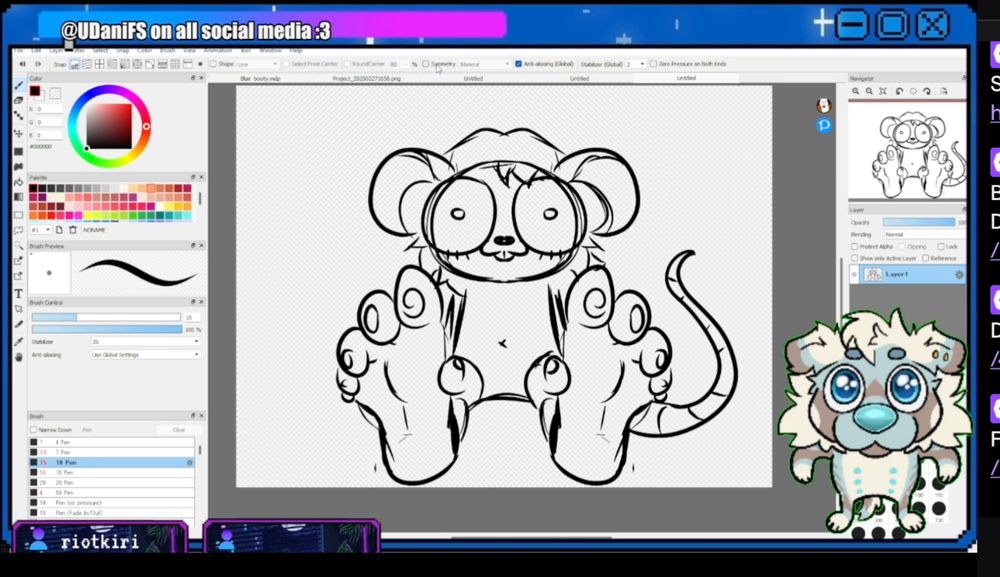Toggle the Shape checkbox
This screenshot has width=1000, height=577.
click(213, 64)
